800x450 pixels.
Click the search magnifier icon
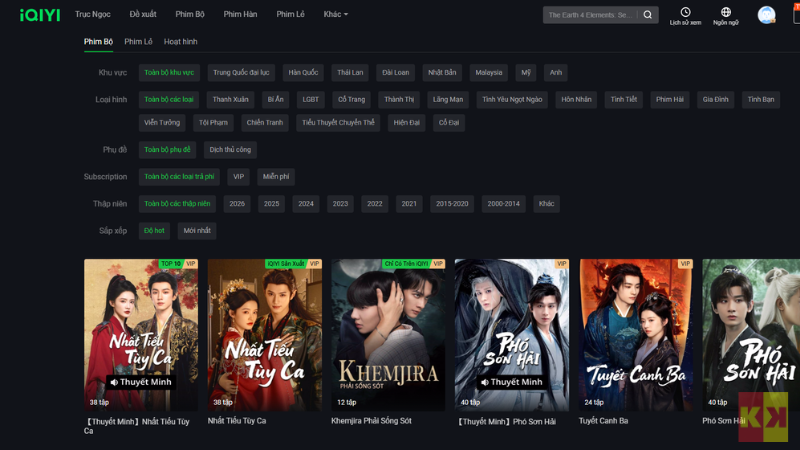tap(647, 15)
